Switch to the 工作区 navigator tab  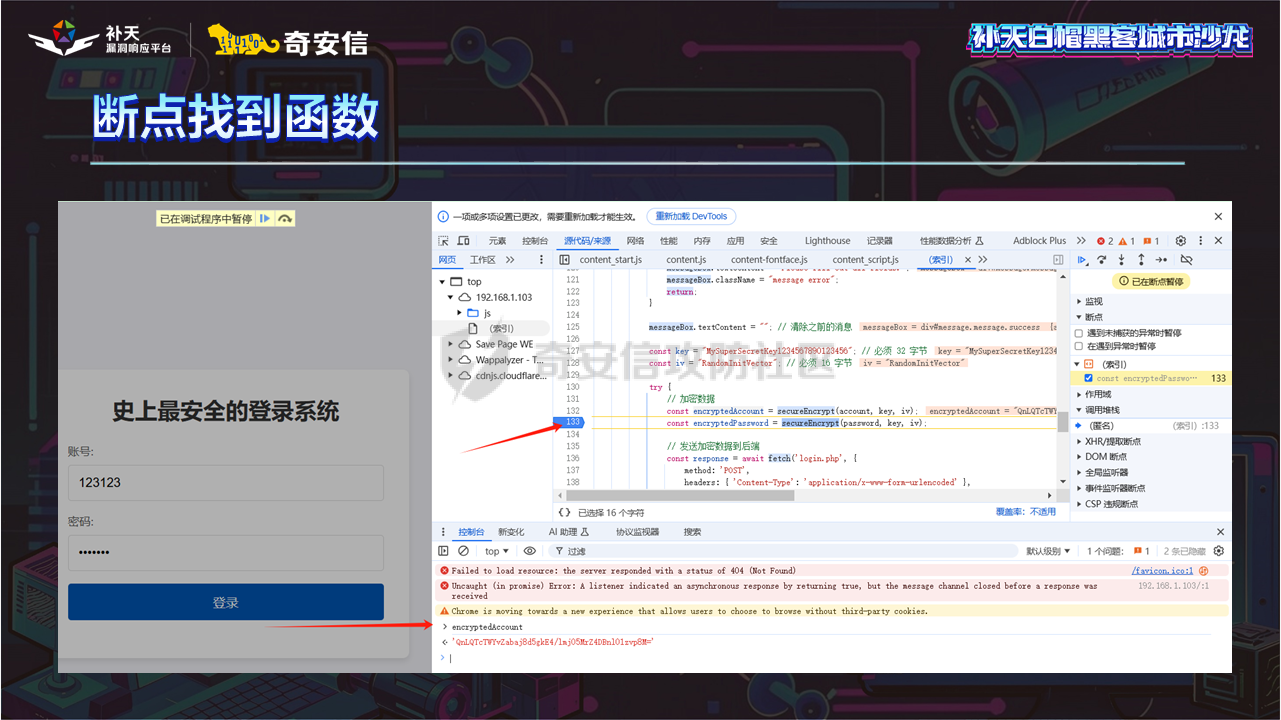483,260
